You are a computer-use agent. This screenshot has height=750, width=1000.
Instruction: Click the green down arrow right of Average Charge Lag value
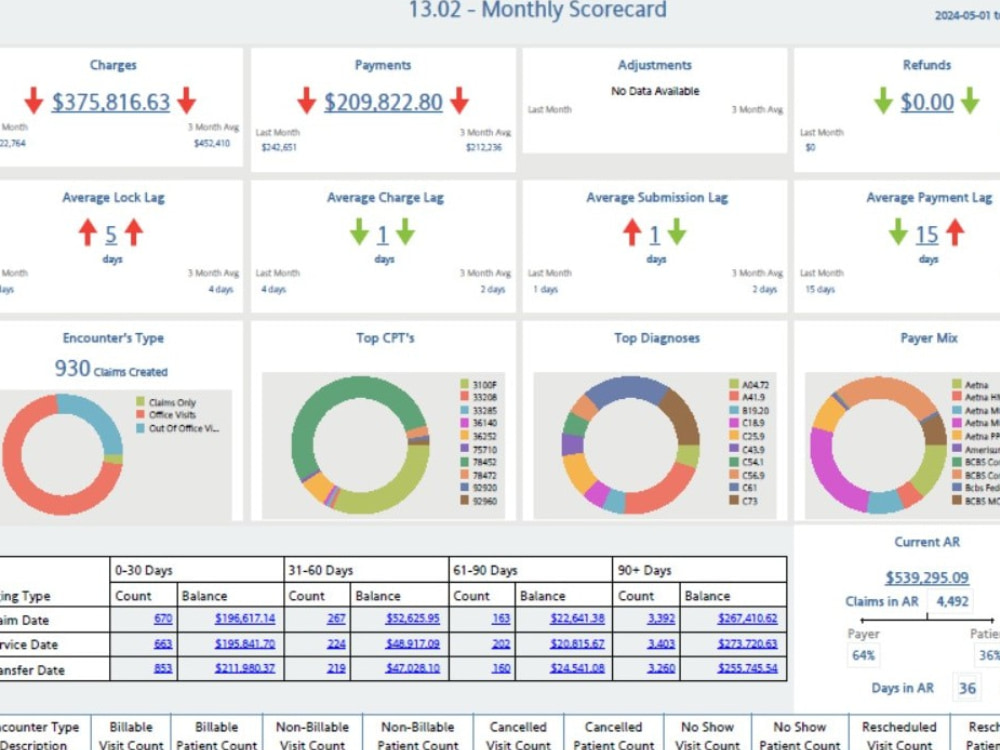pyautogui.click(x=406, y=233)
